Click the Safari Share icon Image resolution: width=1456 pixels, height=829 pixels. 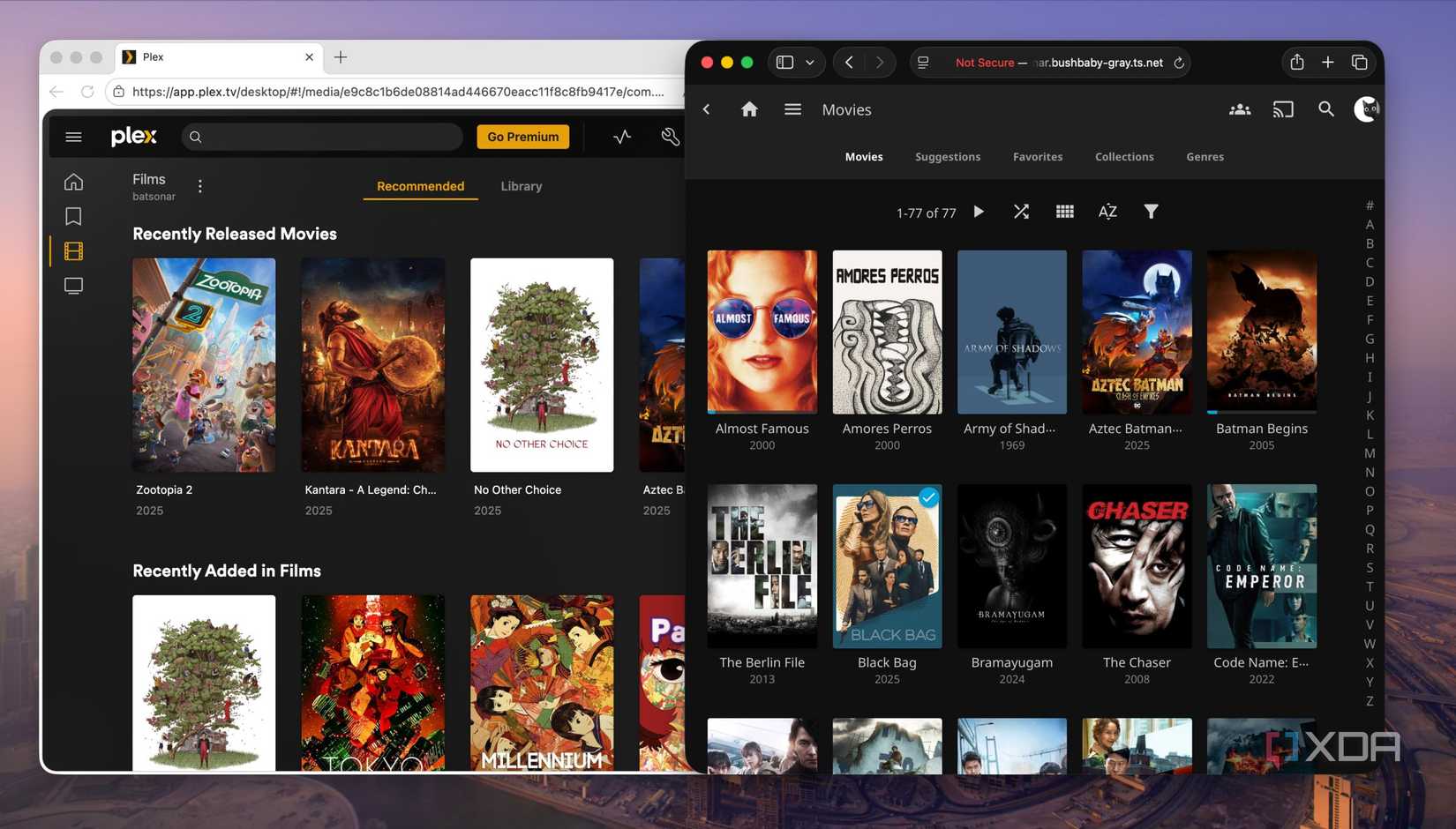[x=1296, y=62]
